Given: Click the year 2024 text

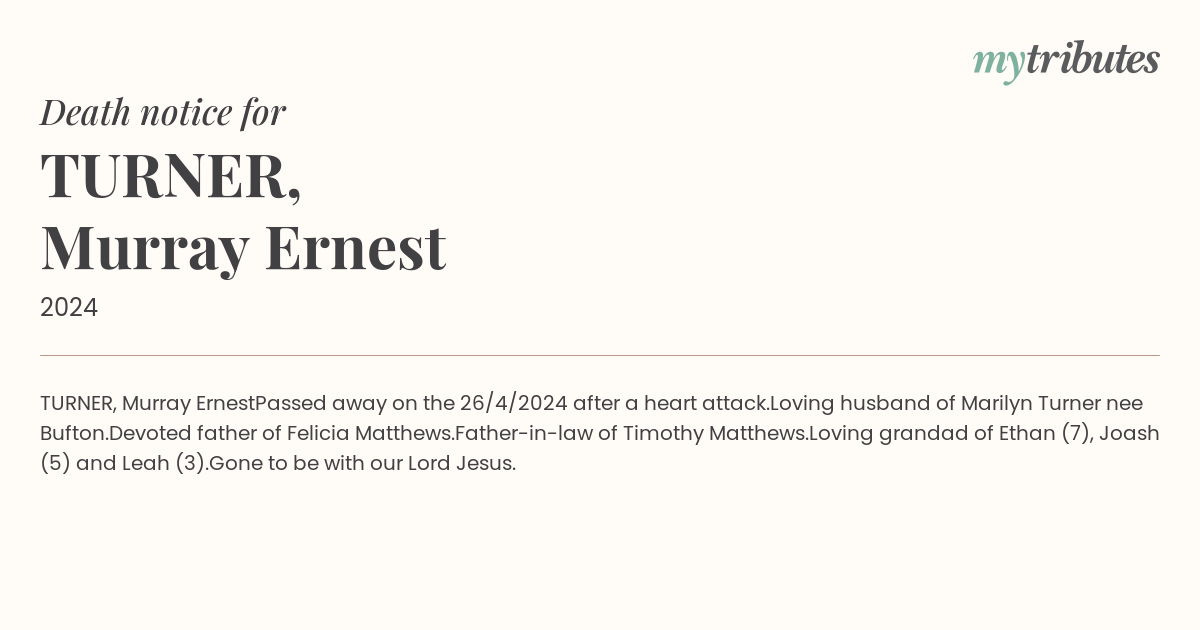Looking at the screenshot, I should [x=69, y=308].
